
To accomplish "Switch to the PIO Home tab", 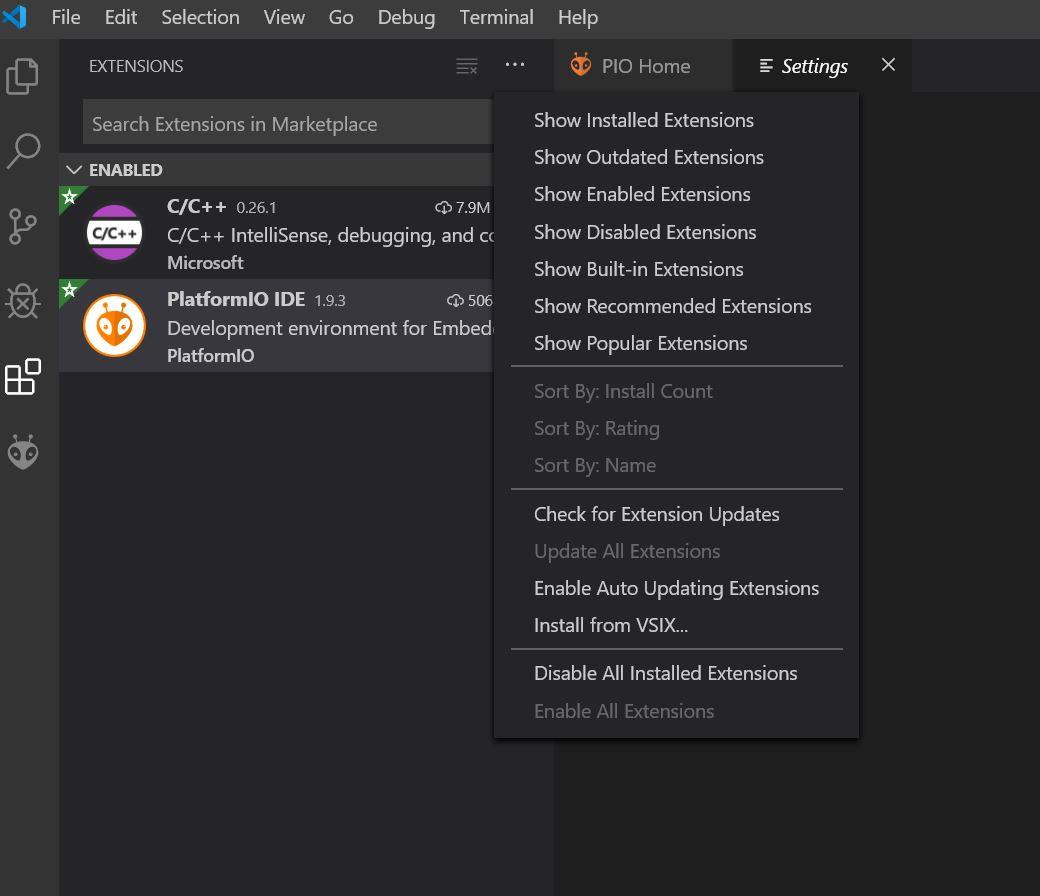I will pos(643,66).
